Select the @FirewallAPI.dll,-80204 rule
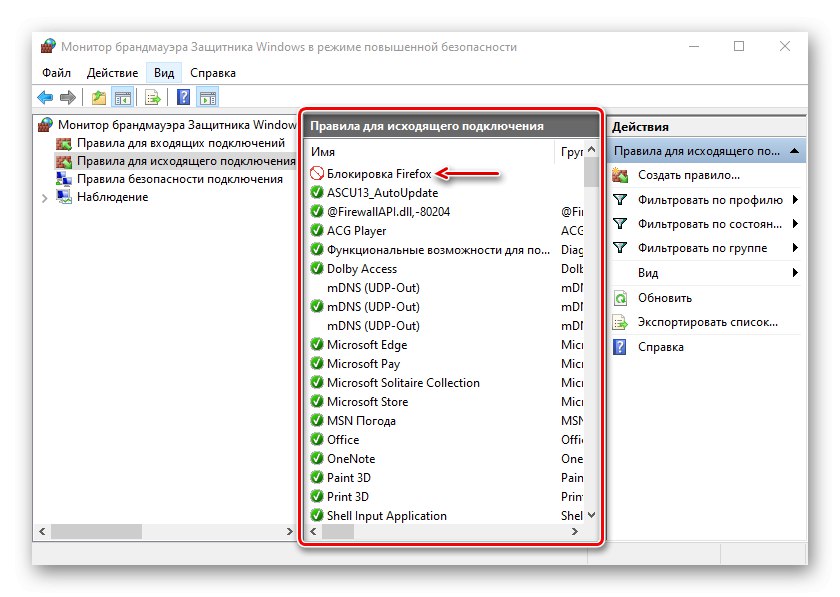Viewport: 840px width, 597px height. (388, 212)
